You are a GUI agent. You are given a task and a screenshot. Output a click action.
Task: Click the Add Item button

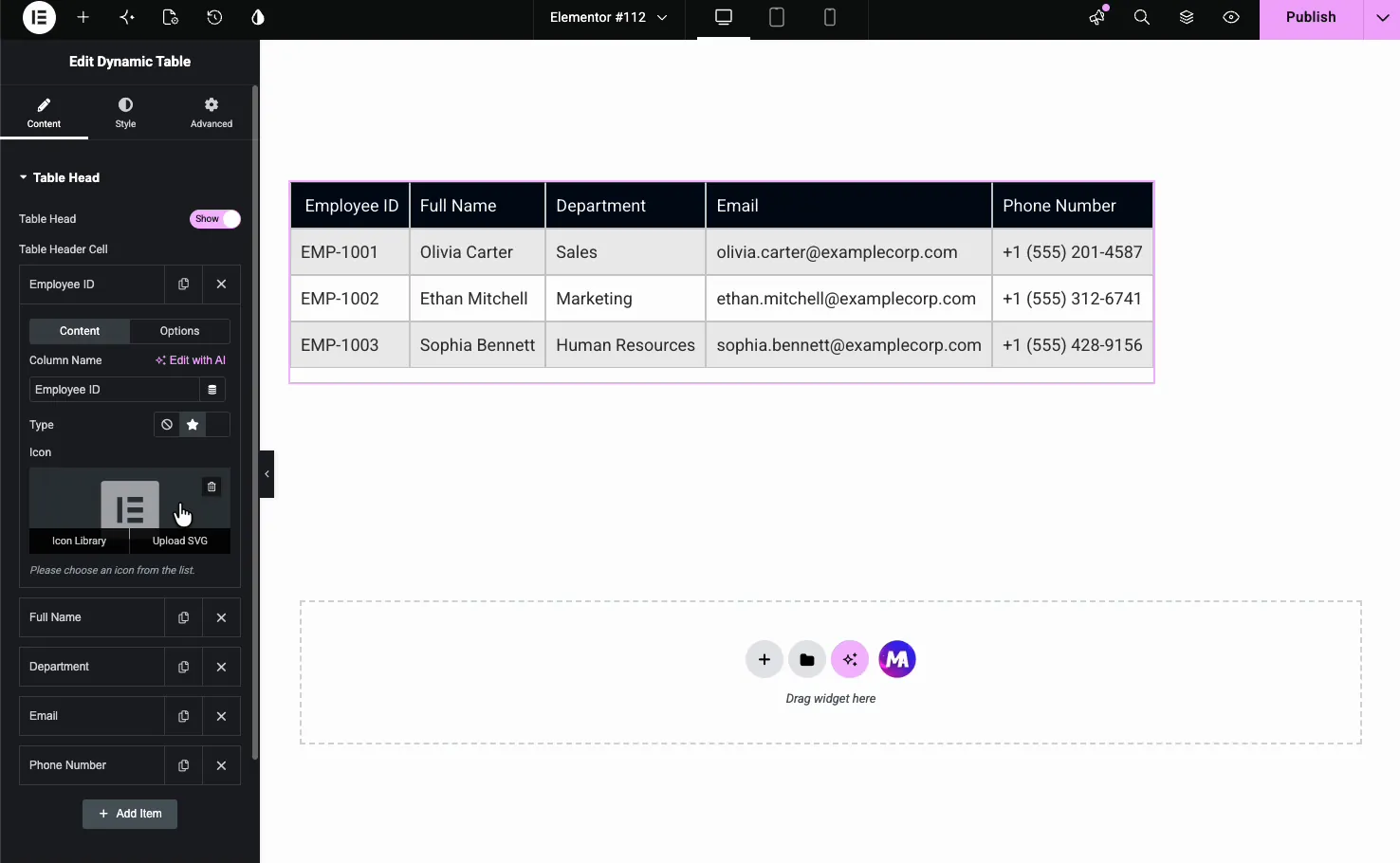click(130, 814)
